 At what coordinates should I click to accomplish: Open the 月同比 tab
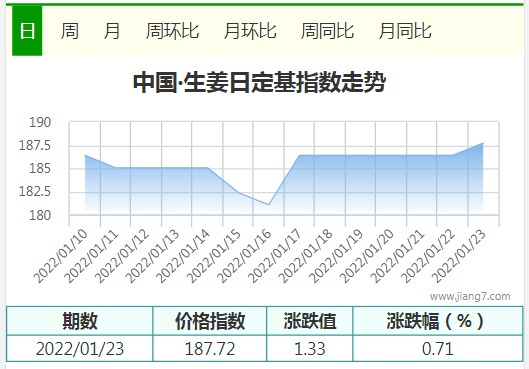(405, 31)
